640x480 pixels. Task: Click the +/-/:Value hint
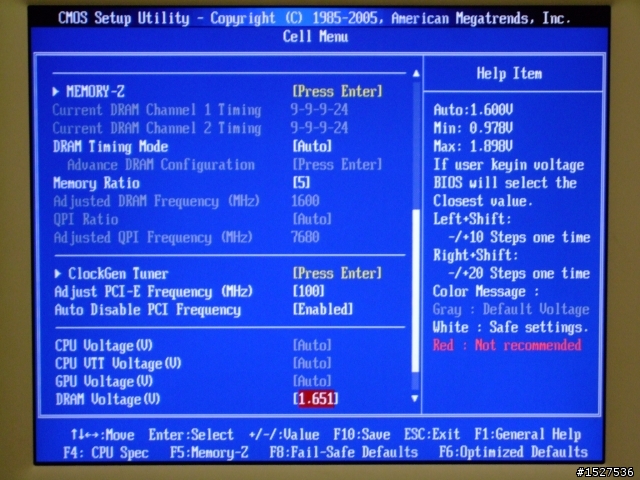[x=284, y=434]
